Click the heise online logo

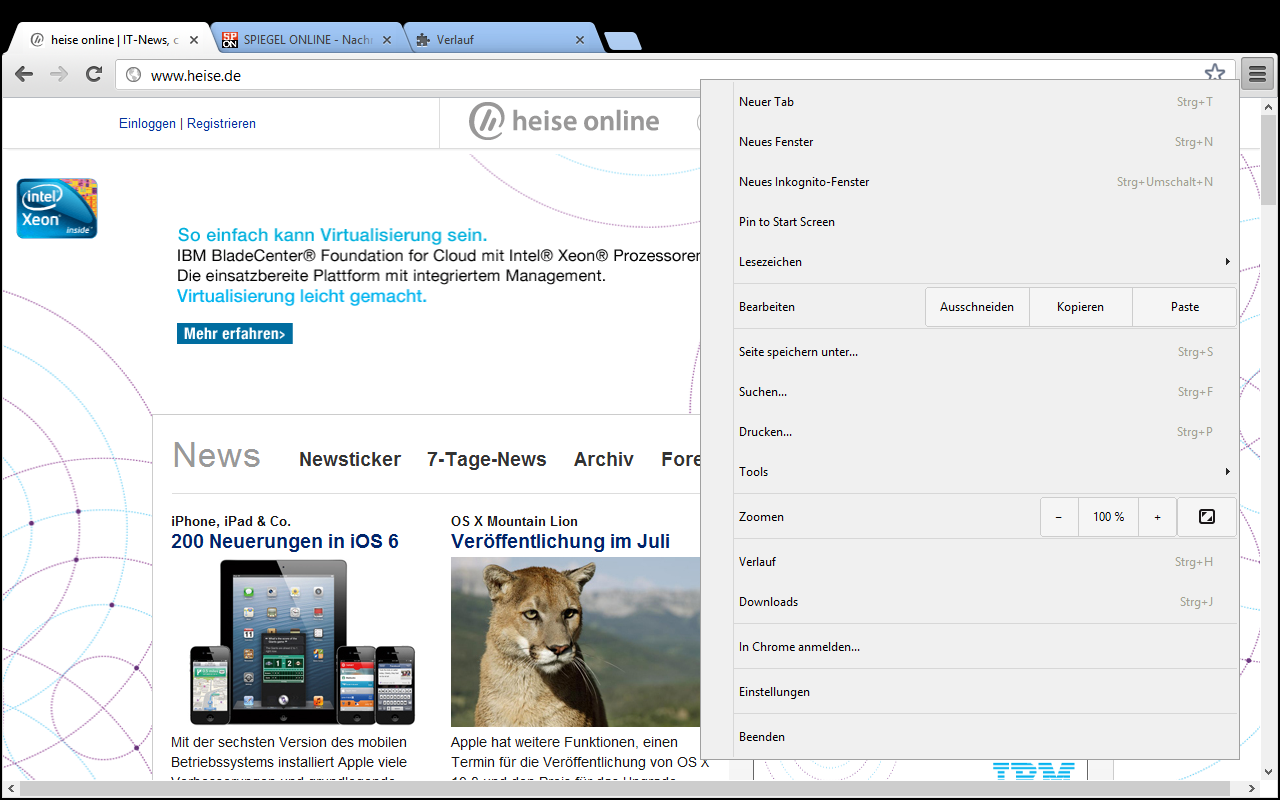coord(565,122)
